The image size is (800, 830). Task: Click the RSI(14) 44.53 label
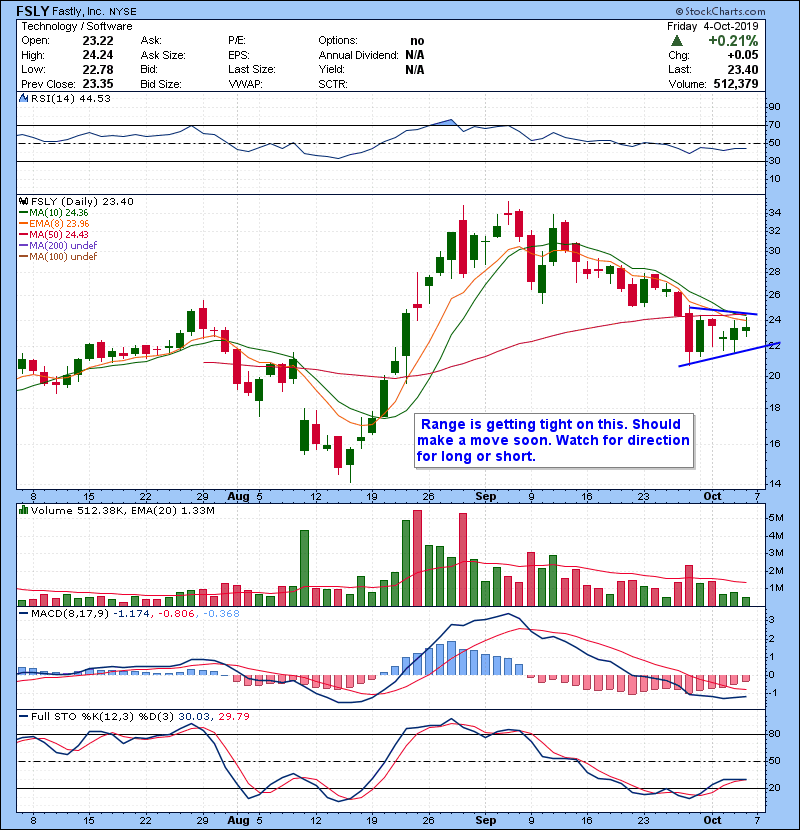pos(71,98)
